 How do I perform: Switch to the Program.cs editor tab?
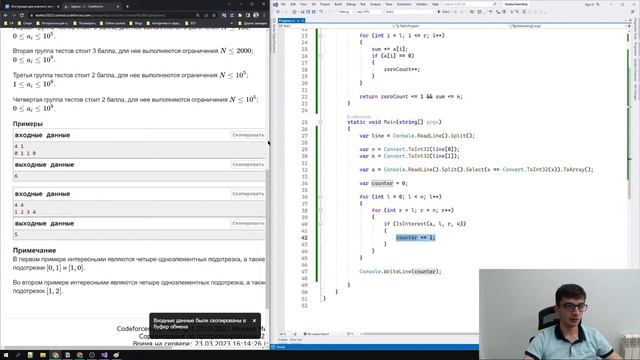pos(288,20)
